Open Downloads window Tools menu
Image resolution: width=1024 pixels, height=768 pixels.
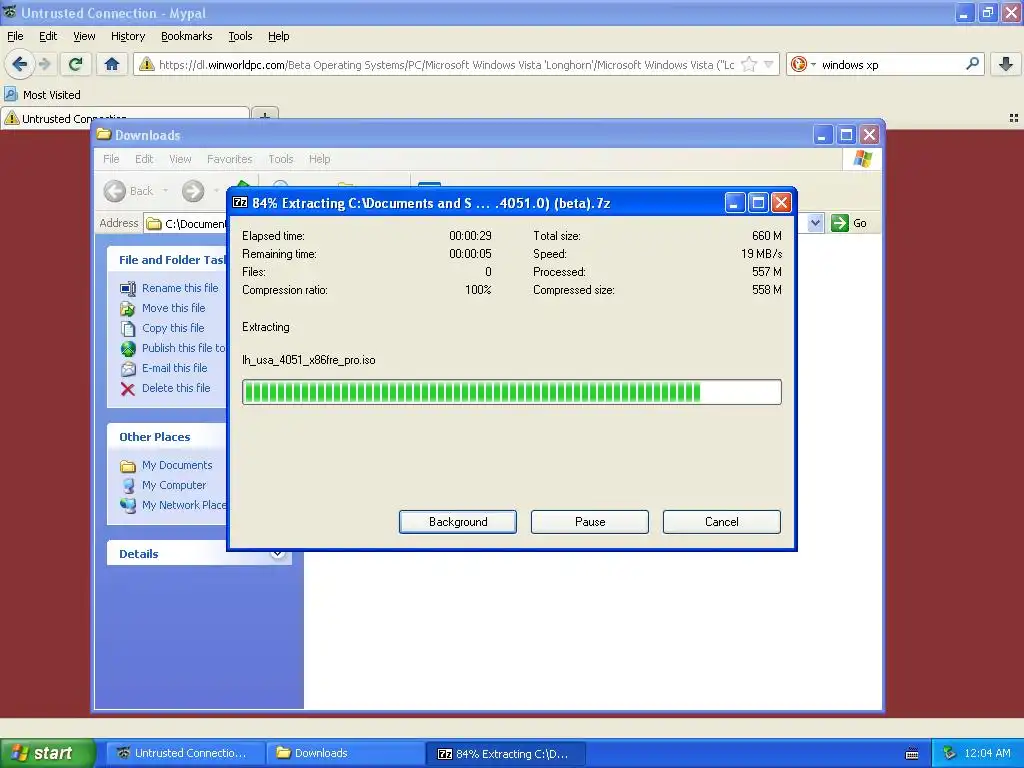[x=281, y=159]
